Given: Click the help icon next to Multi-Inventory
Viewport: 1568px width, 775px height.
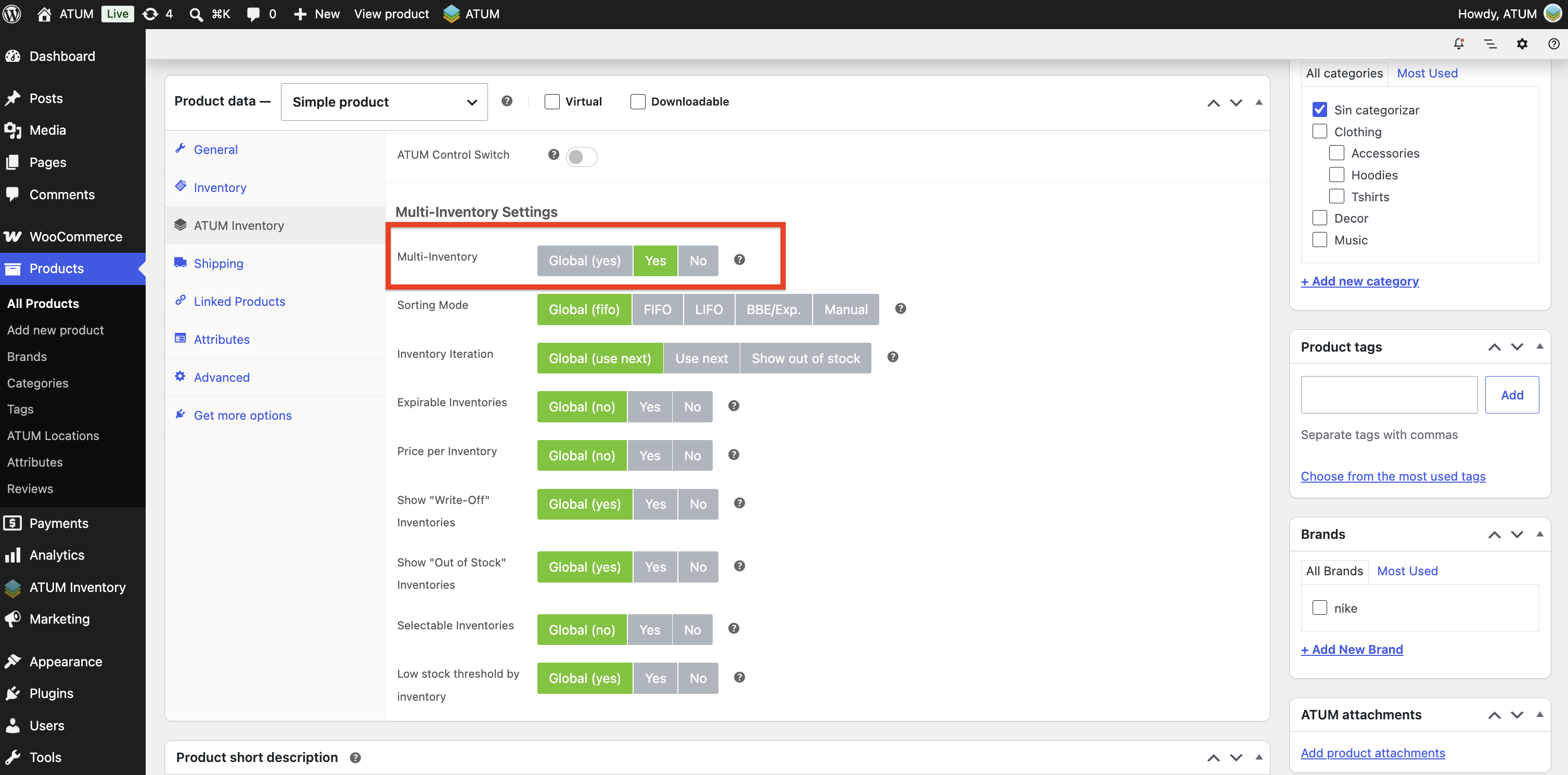Looking at the screenshot, I should [739, 260].
